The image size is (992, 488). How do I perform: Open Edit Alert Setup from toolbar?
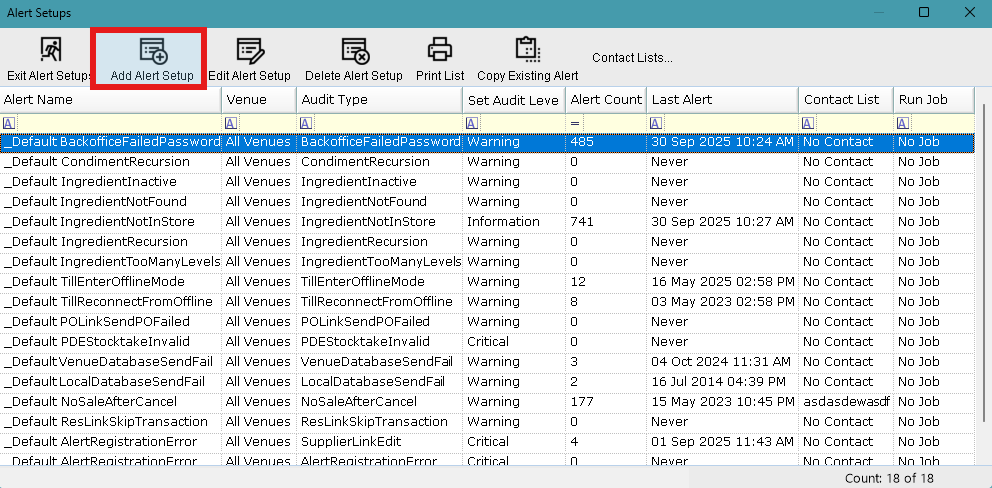point(249,50)
